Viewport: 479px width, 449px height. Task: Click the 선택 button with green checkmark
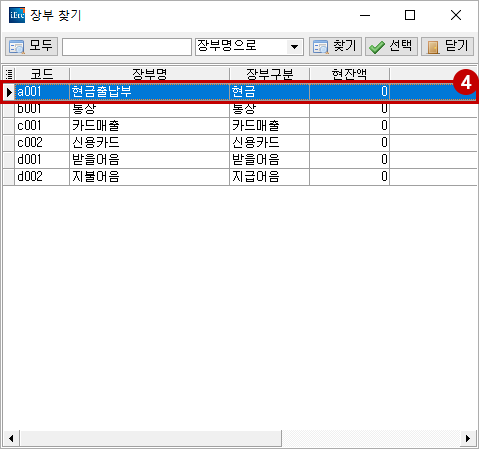point(391,46)
